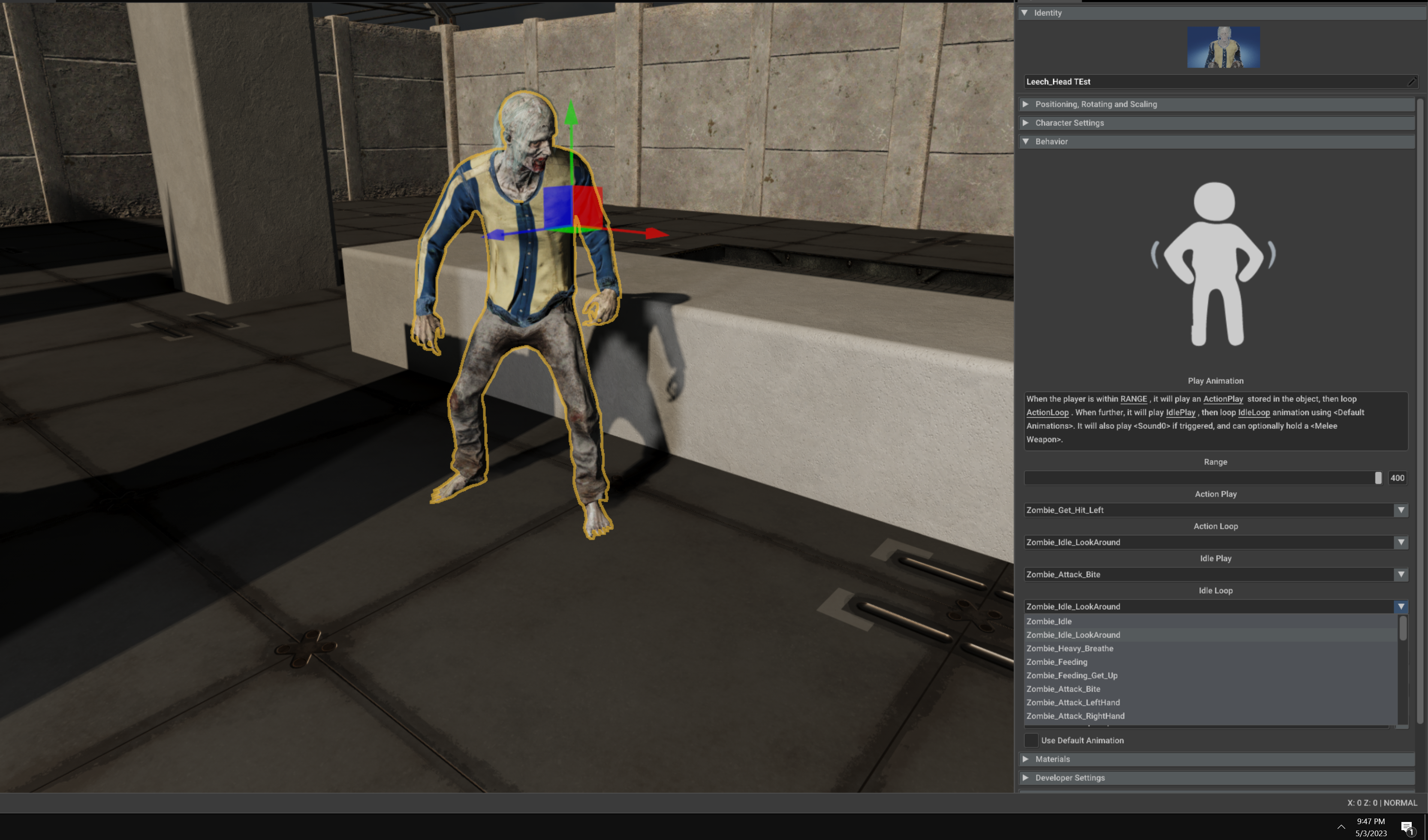The width and height of the screenshot is (1428, 840).
Task: Open the Idle Play dropdown arrow
Action: point(1401,575)
